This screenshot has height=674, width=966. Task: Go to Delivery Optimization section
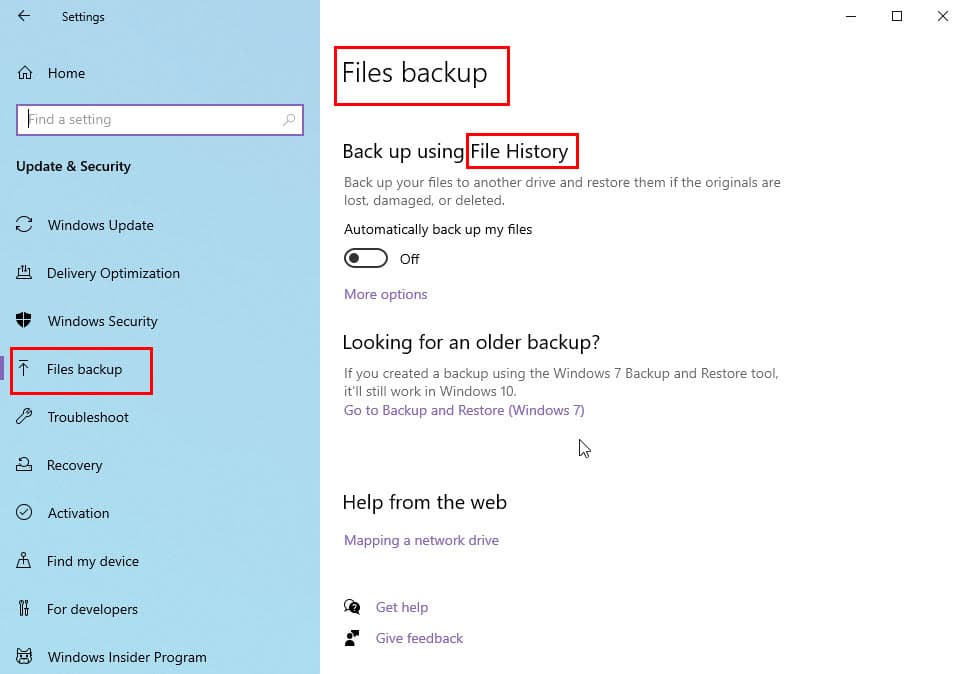[113, 273]
